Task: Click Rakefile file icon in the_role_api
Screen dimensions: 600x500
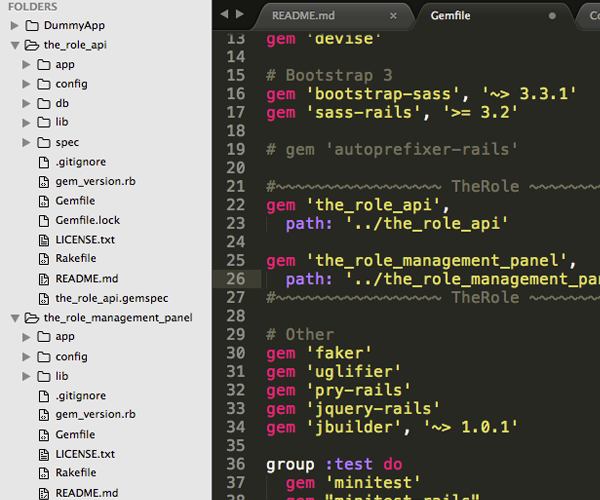Action: 44,259
